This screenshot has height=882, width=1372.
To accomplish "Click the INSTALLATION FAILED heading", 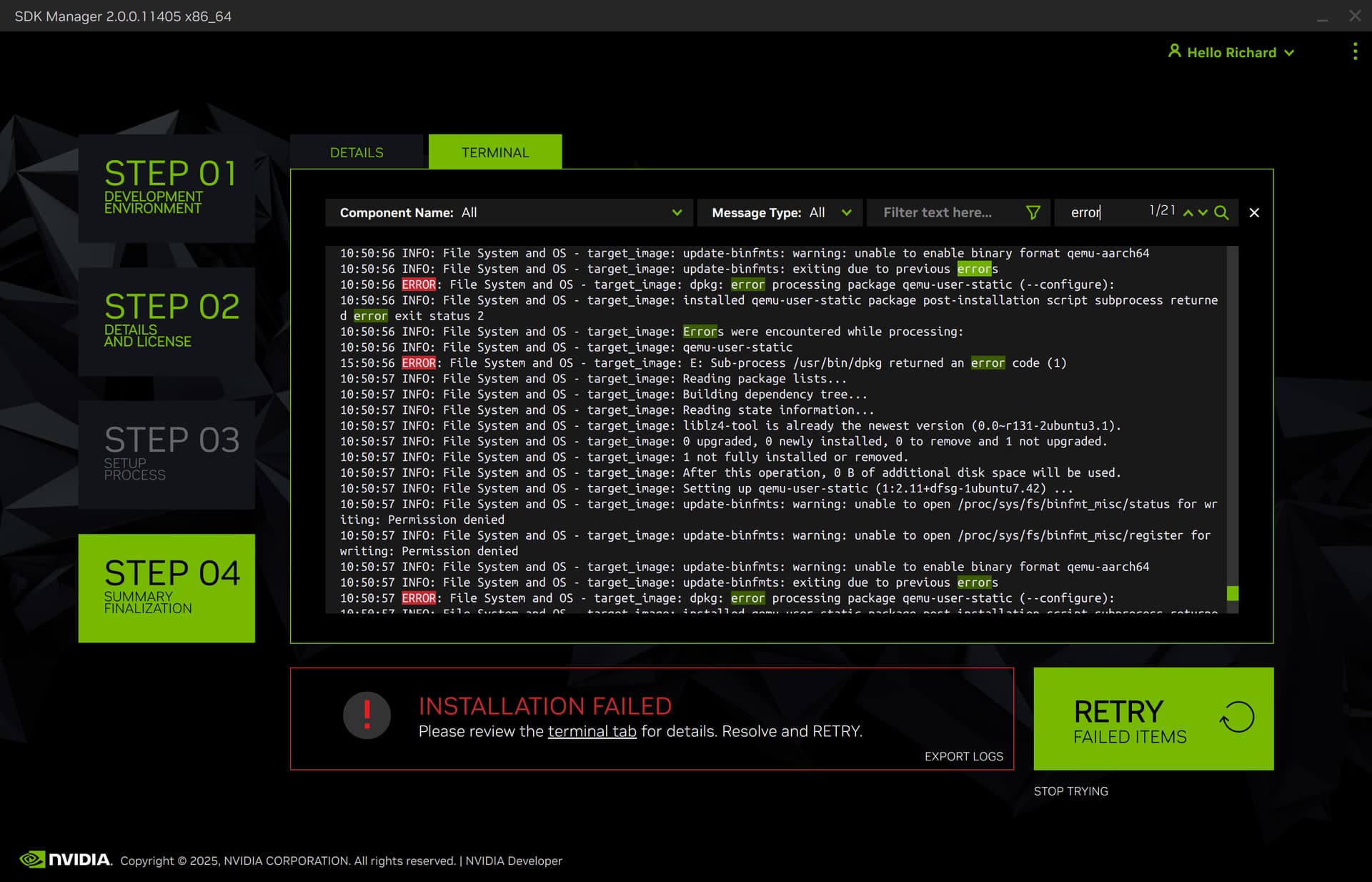I will pyautogui.click(x=545, y=706).
